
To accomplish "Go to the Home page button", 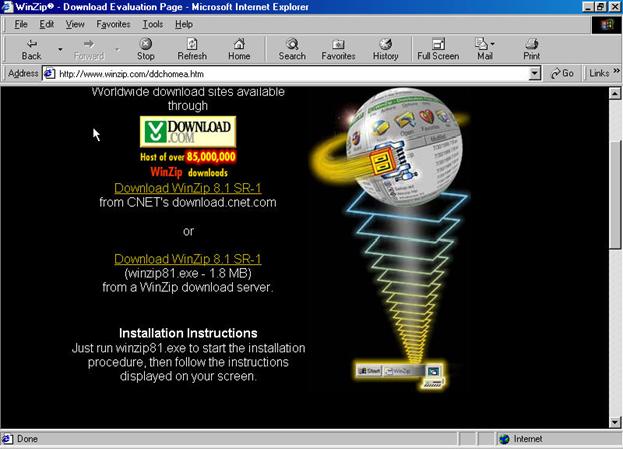I will 239,49.
